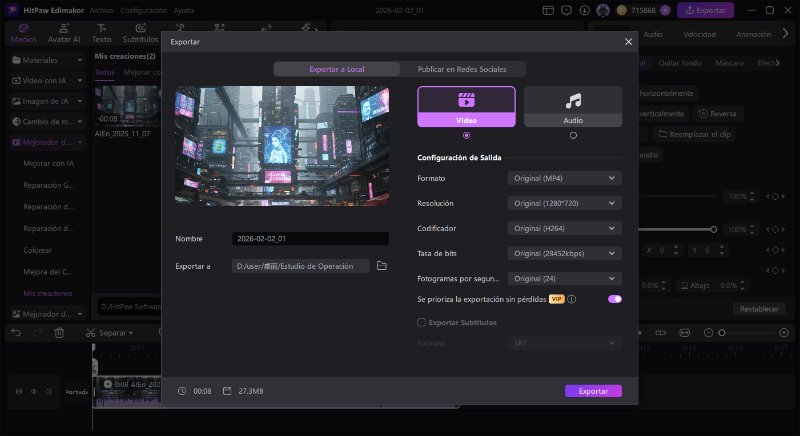Enable the Exportar Subtítulos checkbox
Viewport: 800px width, 436px height.
click(421, 322)
